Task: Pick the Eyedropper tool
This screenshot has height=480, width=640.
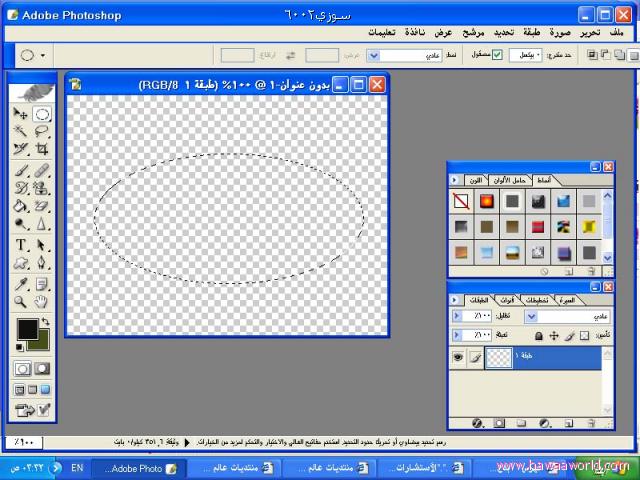Action: 21,283
